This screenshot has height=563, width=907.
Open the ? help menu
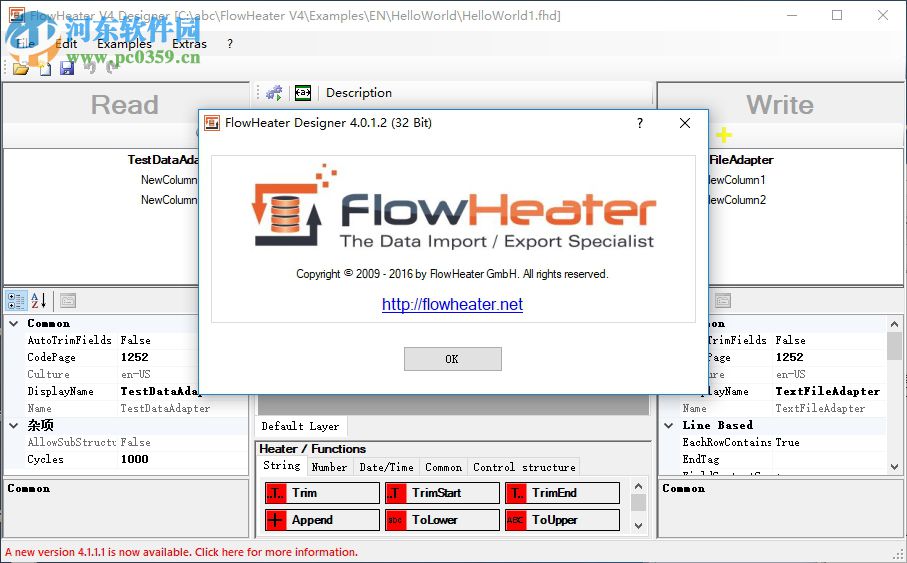coord(230,44)
